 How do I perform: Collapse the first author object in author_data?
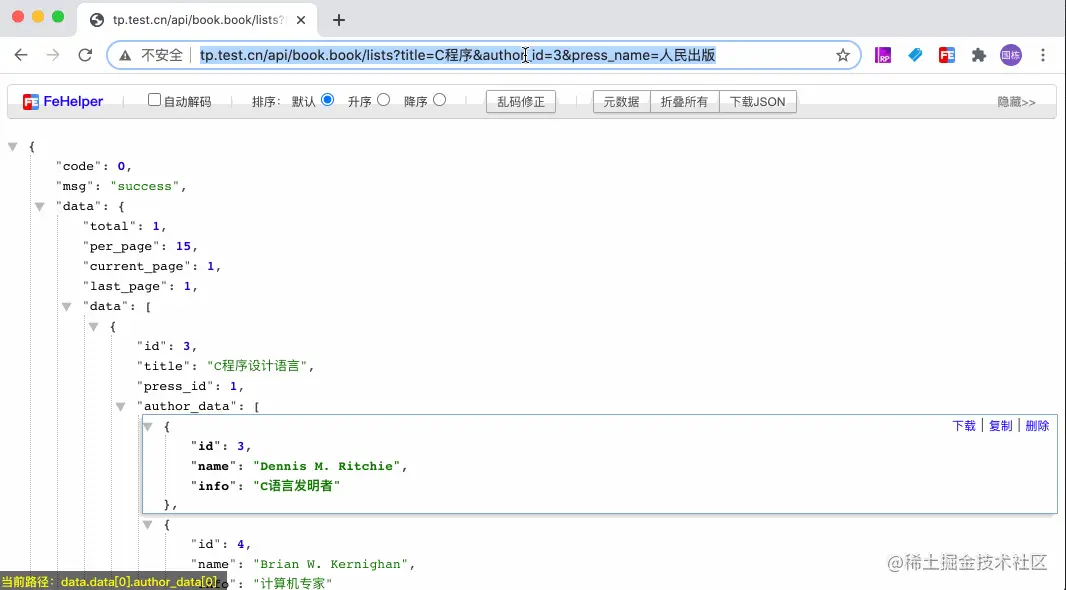click(x=147, y=425)
